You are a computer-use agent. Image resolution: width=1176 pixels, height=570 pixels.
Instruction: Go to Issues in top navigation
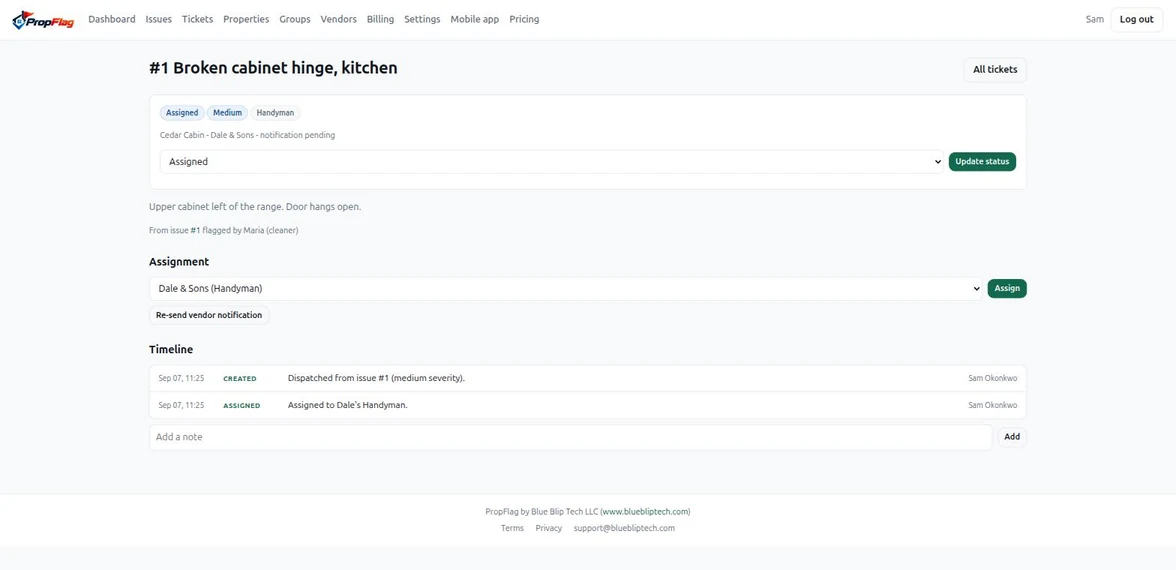click(x=158, y=20)
